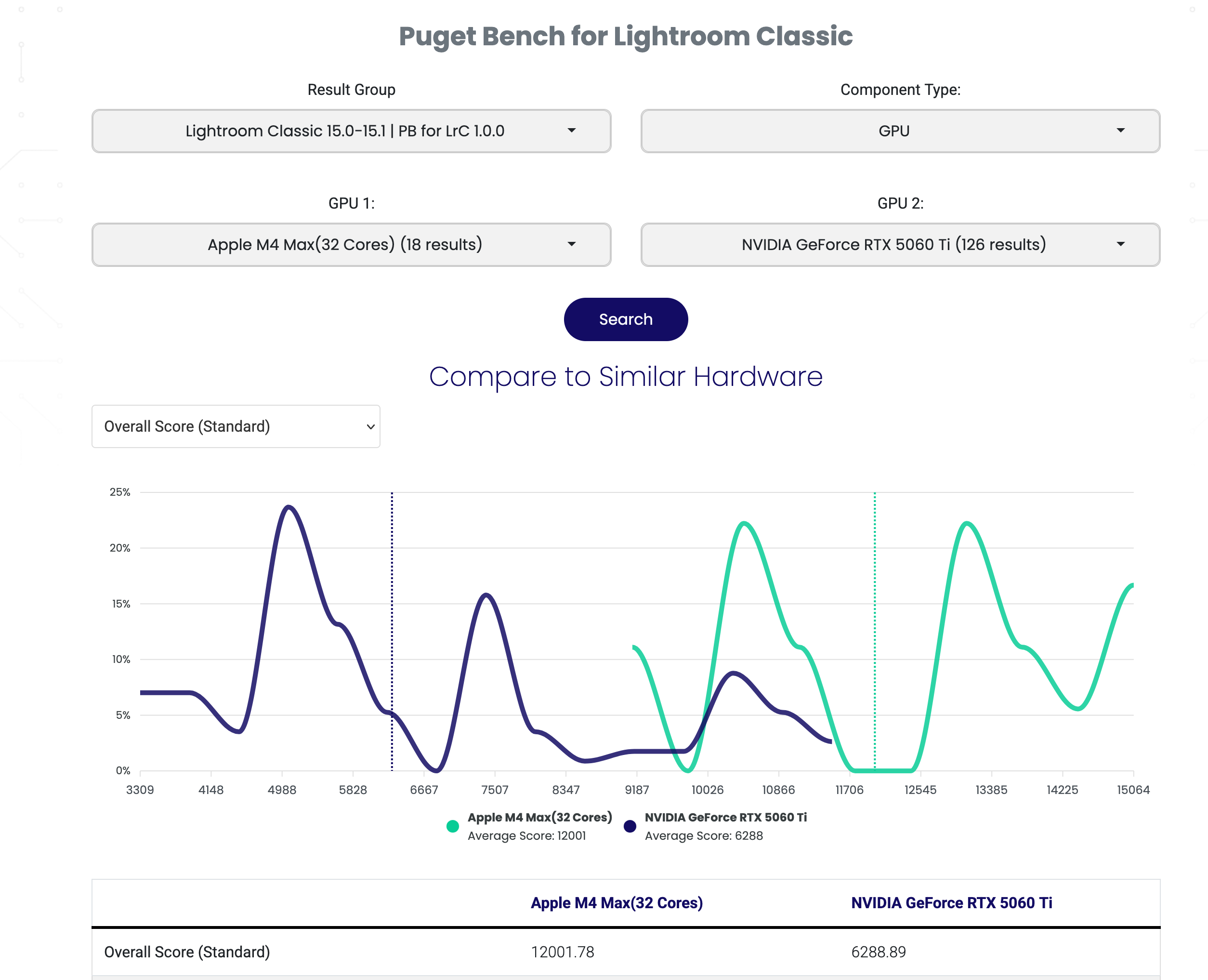Click the Search button
Image resolution: width=1208 pixels, height=980 pixels.
tap(625, 319)
